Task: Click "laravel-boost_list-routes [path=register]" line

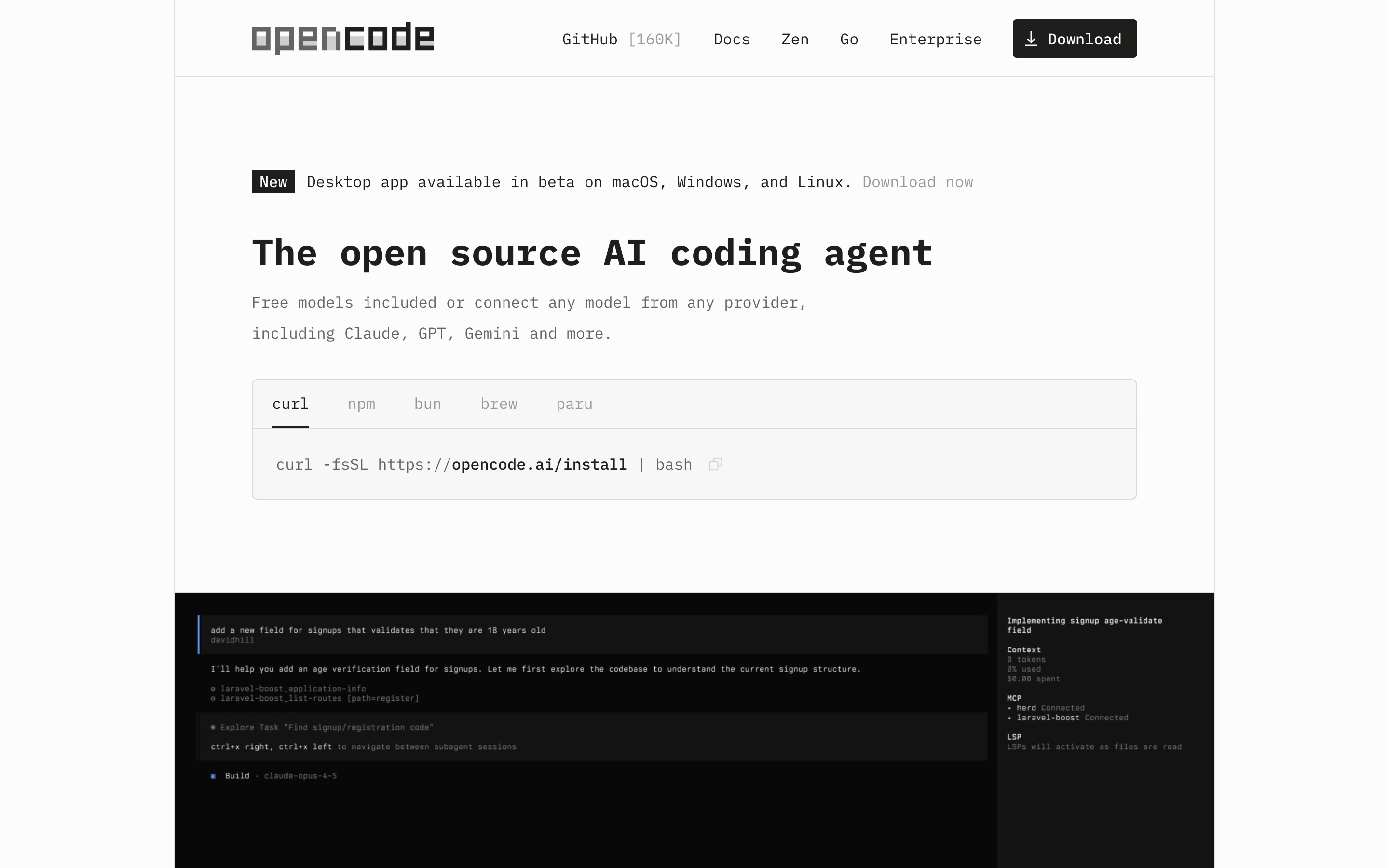Action: coord(314,698)
